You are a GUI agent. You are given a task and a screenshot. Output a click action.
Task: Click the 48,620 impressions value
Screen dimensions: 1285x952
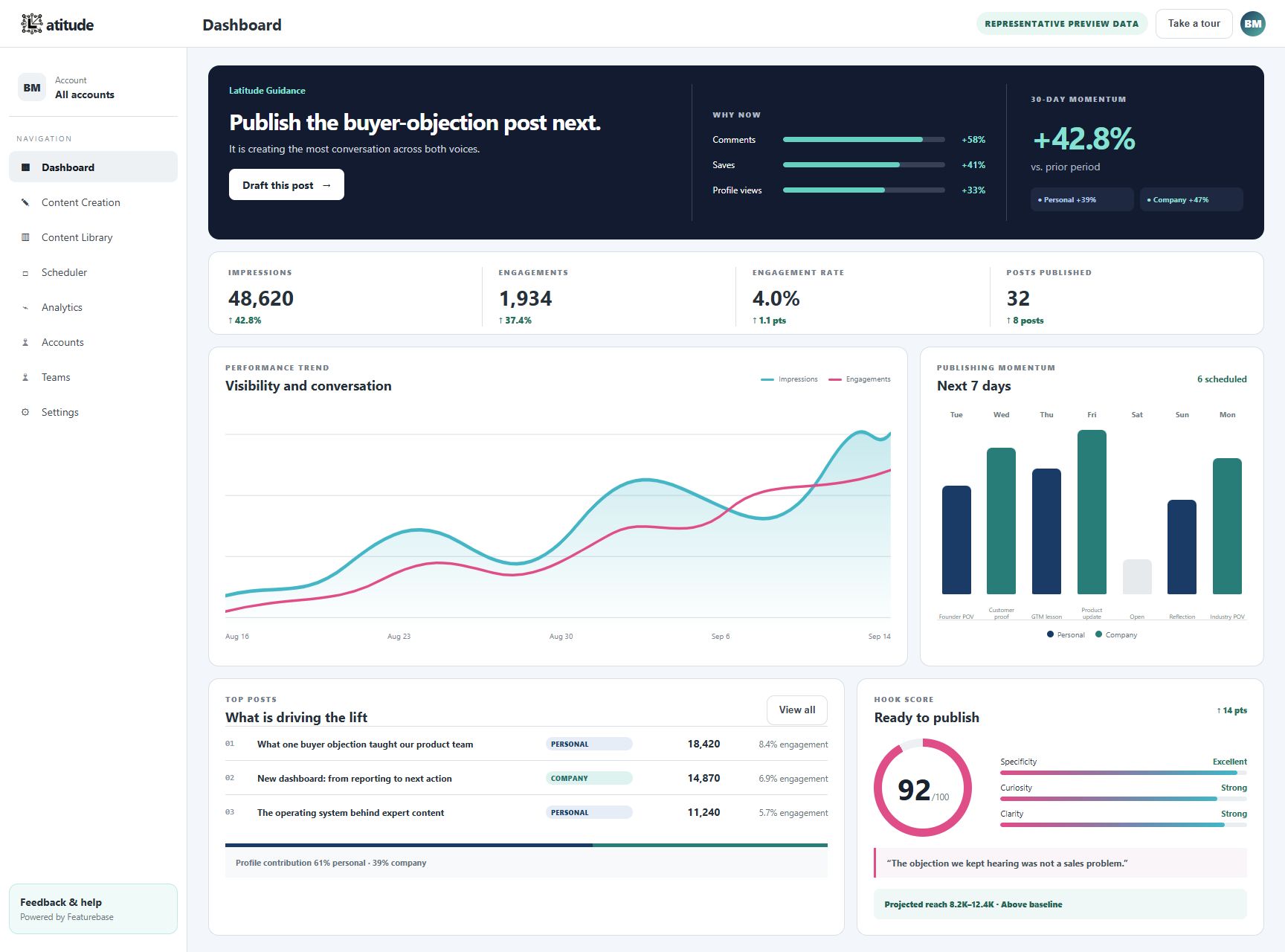click(x=261, y=298)
